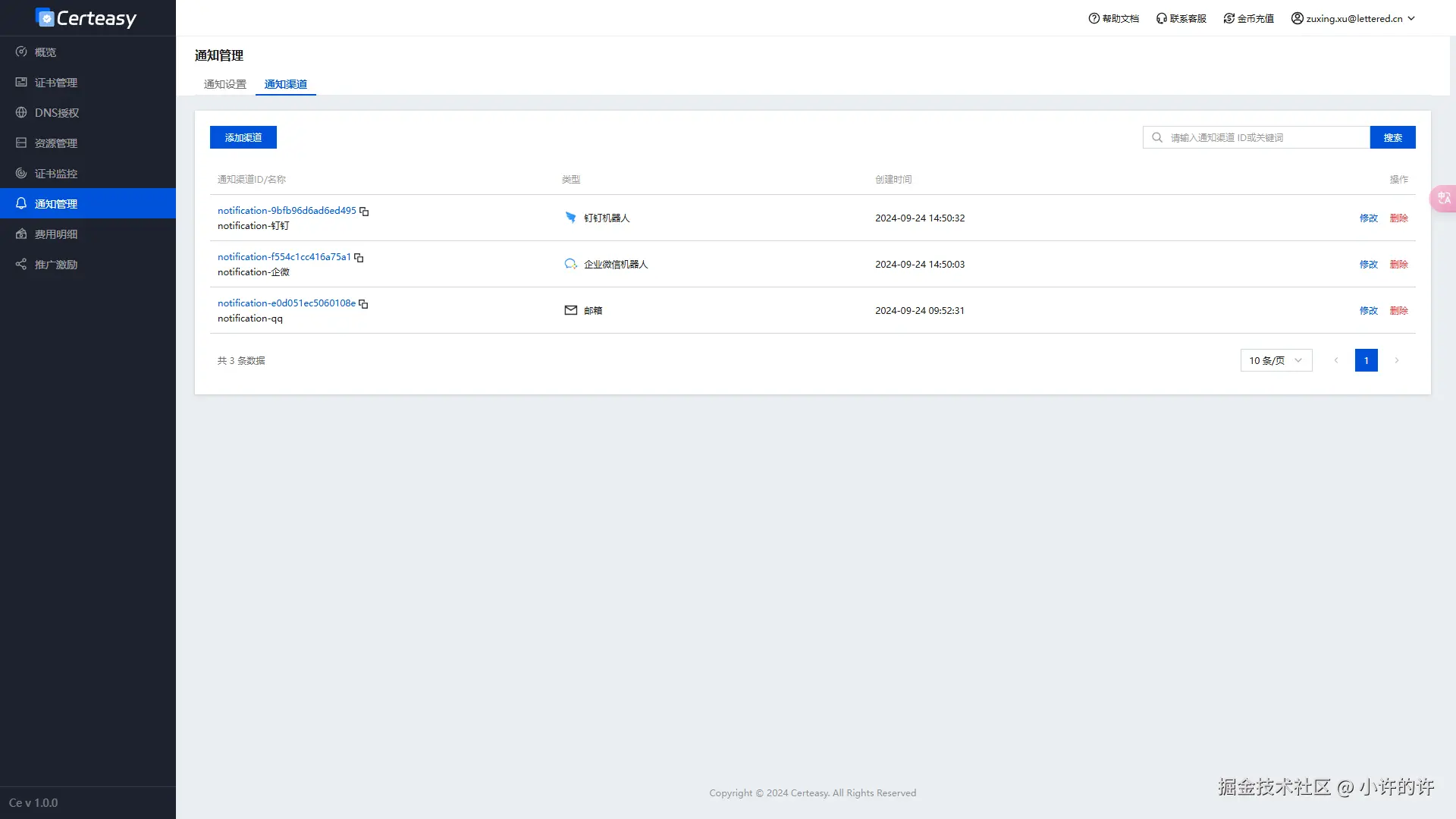This screenshot has width=1456, height=819.
Task: Switch to 通知设置 tab
Action: 224,84
